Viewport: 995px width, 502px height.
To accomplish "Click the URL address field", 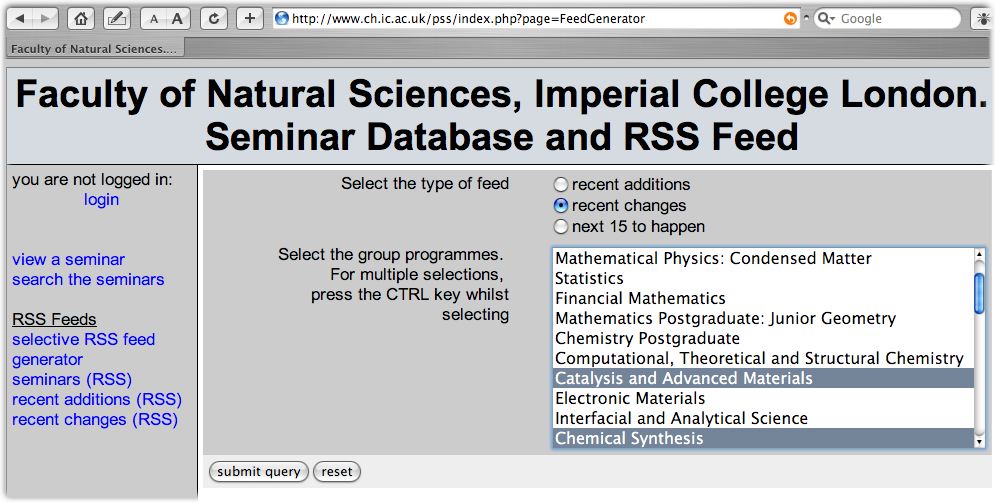I will (x=536, y=19).
